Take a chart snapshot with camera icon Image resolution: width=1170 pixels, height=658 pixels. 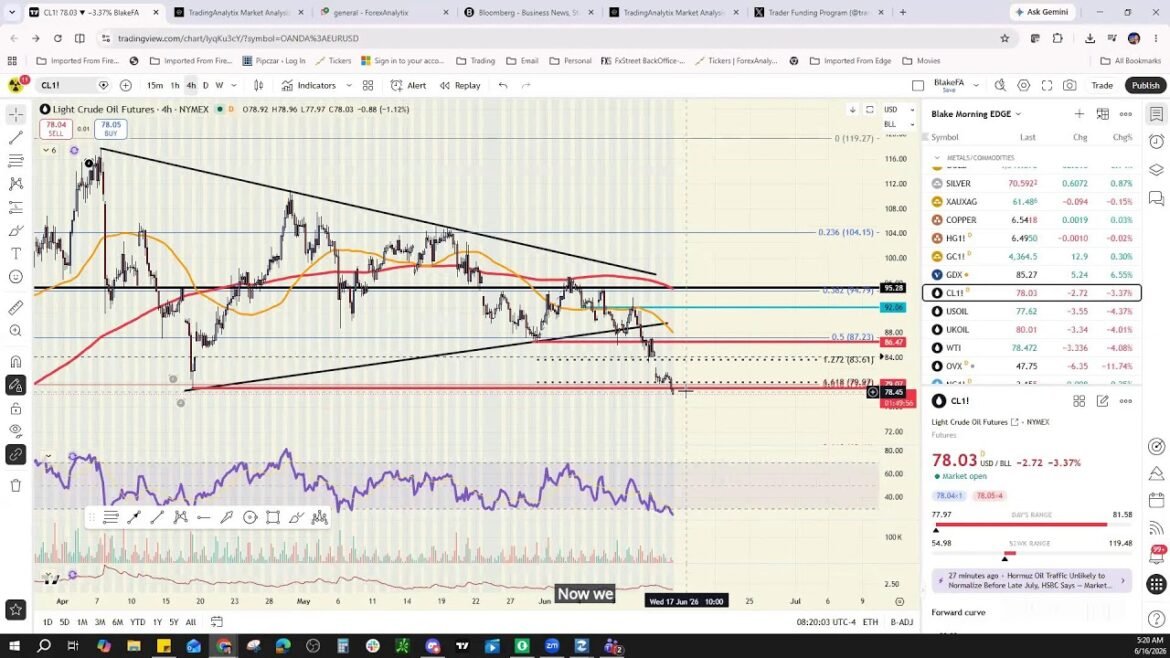[1070, 85]
